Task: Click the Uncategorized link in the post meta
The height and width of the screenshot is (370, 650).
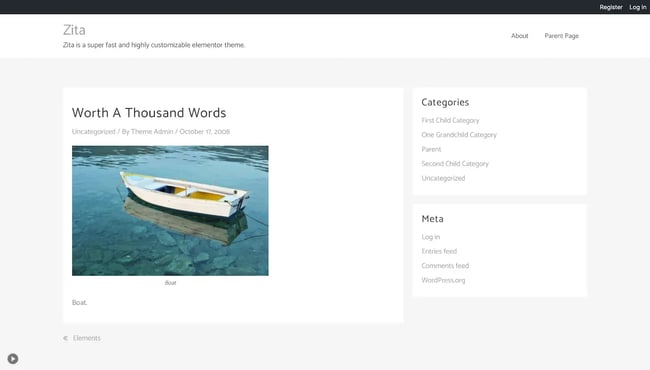Action: point(94,131)
